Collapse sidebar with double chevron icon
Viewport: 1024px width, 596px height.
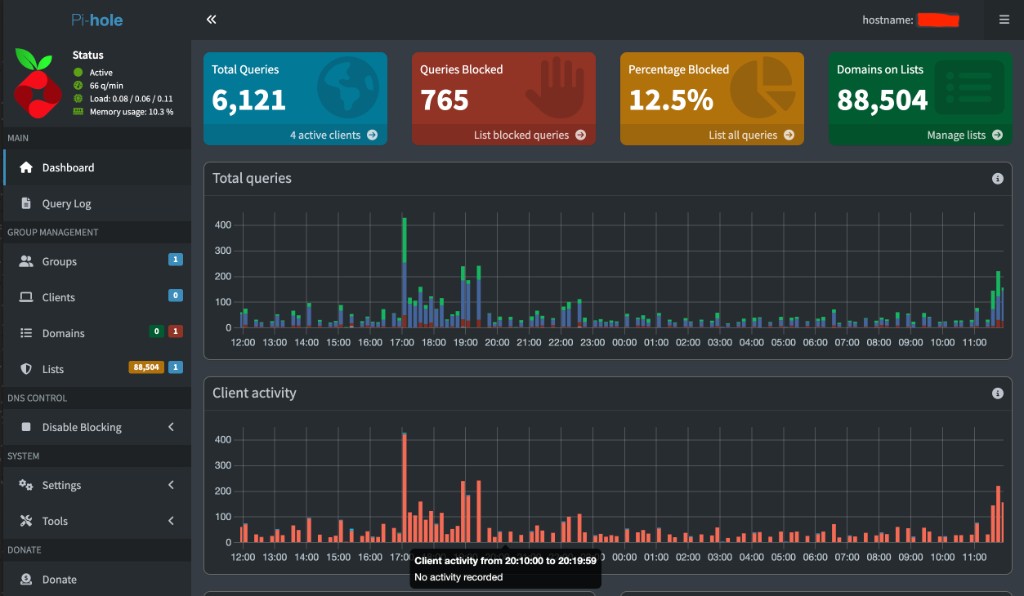[x=211, y=20]
